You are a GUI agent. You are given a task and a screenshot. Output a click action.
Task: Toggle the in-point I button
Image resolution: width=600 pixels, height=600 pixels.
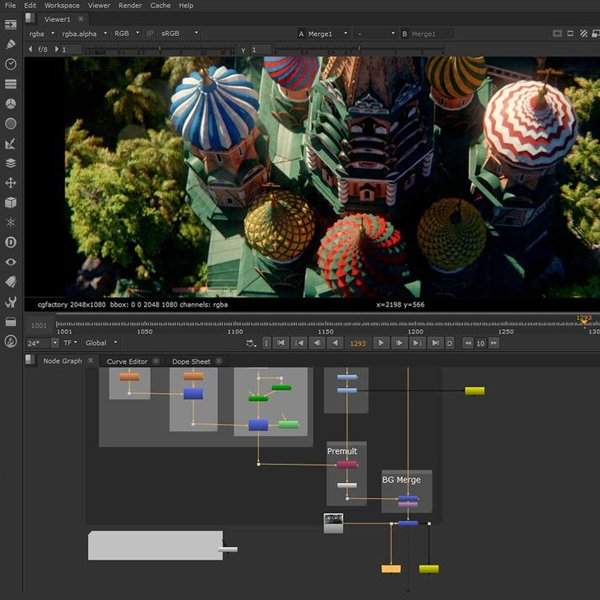[266, 343]
